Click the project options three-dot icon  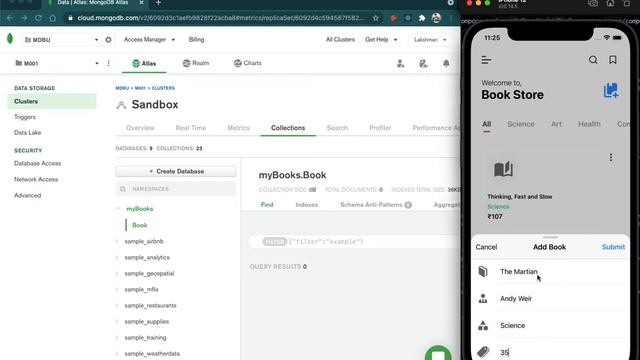(109, 63)
